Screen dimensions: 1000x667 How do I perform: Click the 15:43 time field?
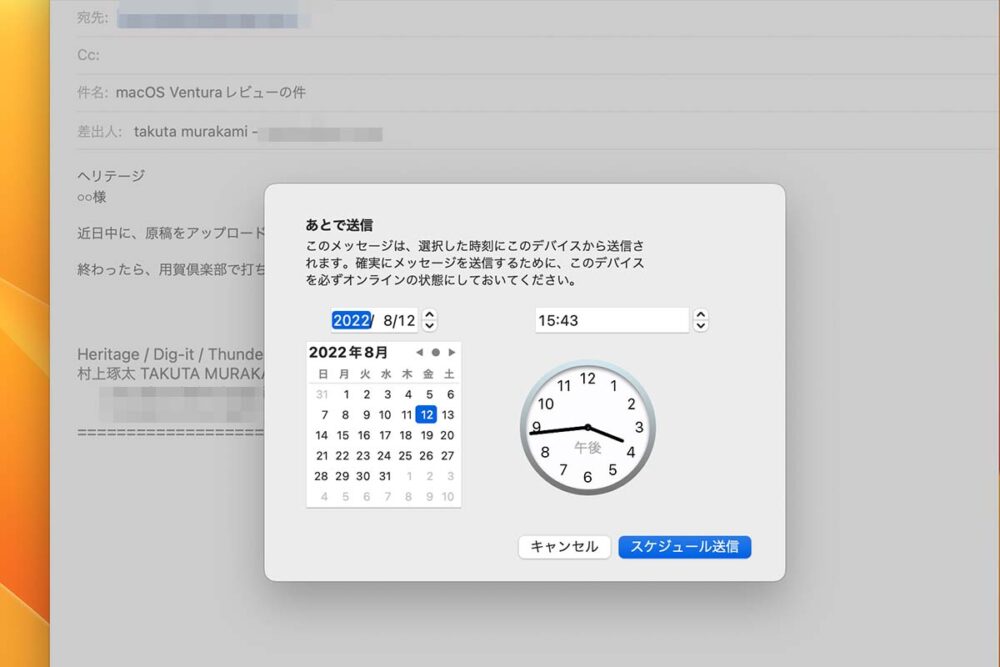(611, 321)
